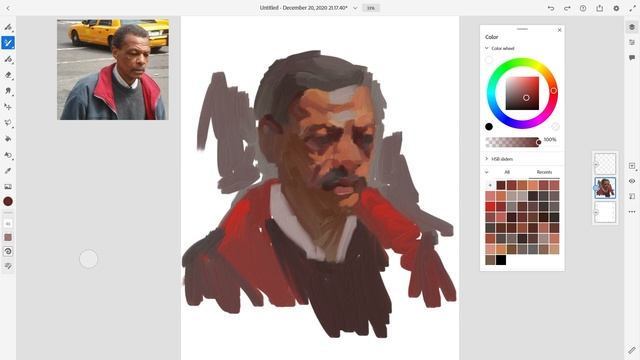Select the Shapes tool

coord(8,155)
